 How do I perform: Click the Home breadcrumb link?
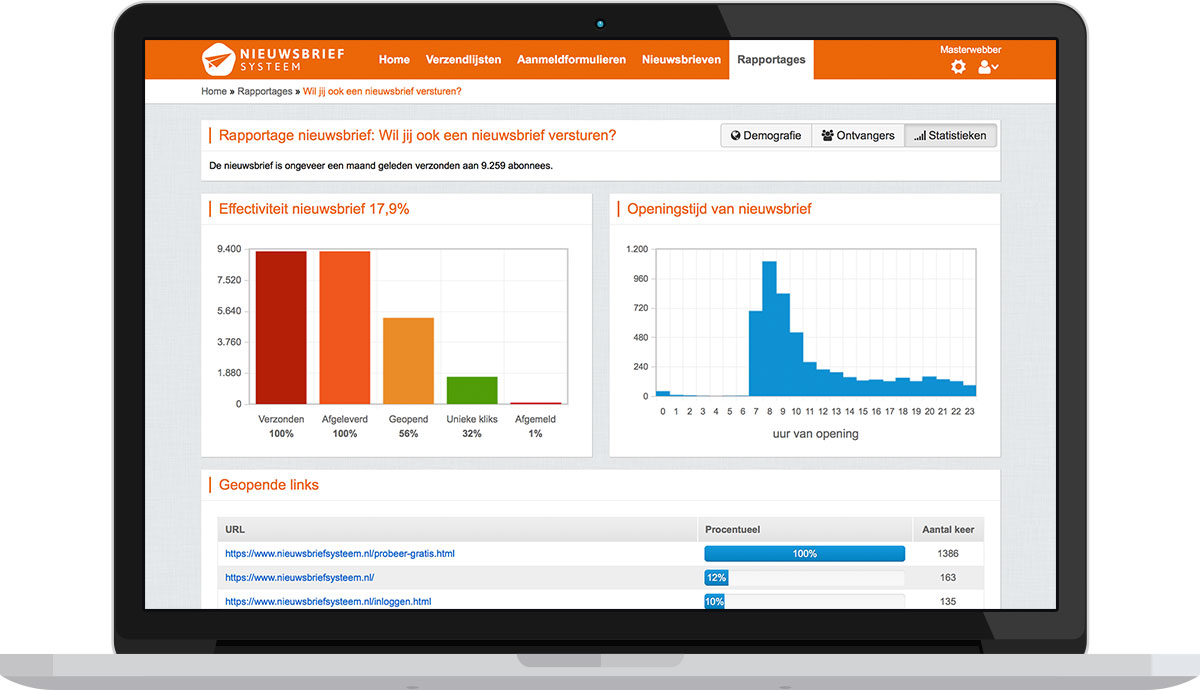tap(214, 91)
